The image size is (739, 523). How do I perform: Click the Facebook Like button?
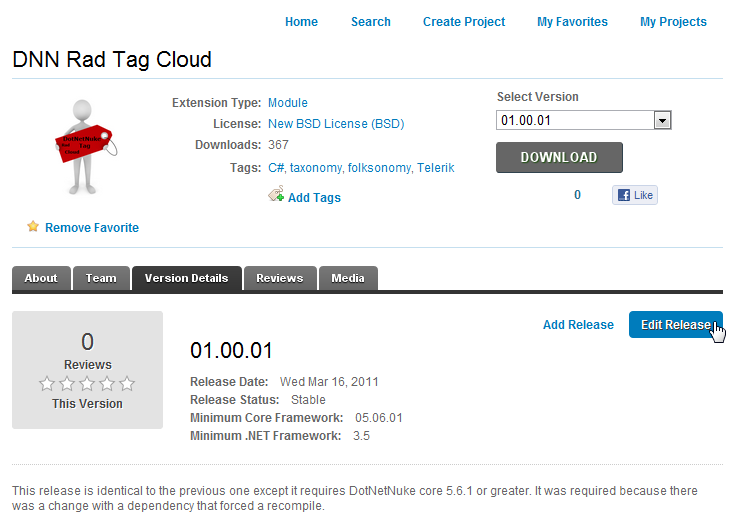(635, 195)
